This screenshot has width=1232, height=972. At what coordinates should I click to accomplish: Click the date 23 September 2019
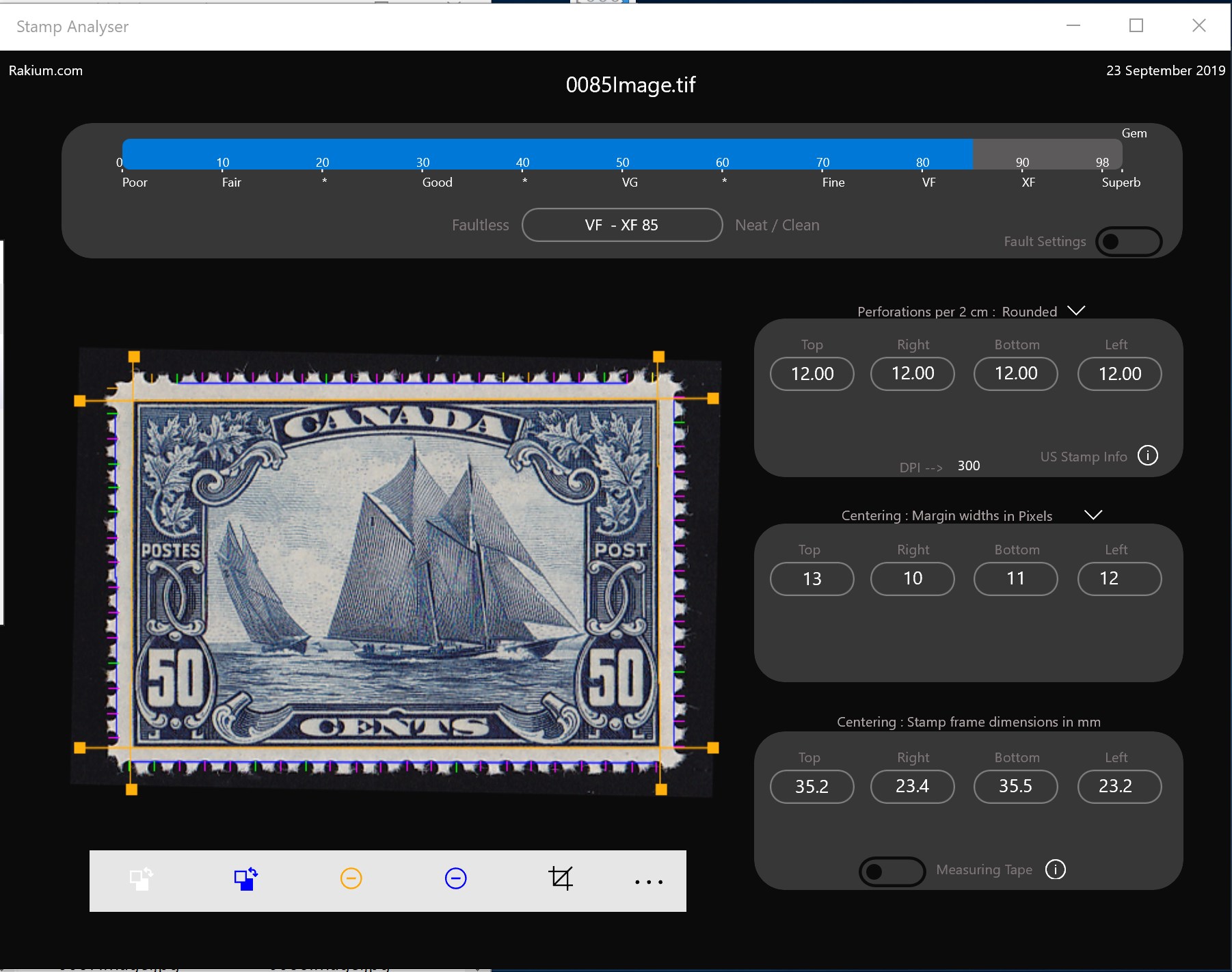pos(1166,70)
